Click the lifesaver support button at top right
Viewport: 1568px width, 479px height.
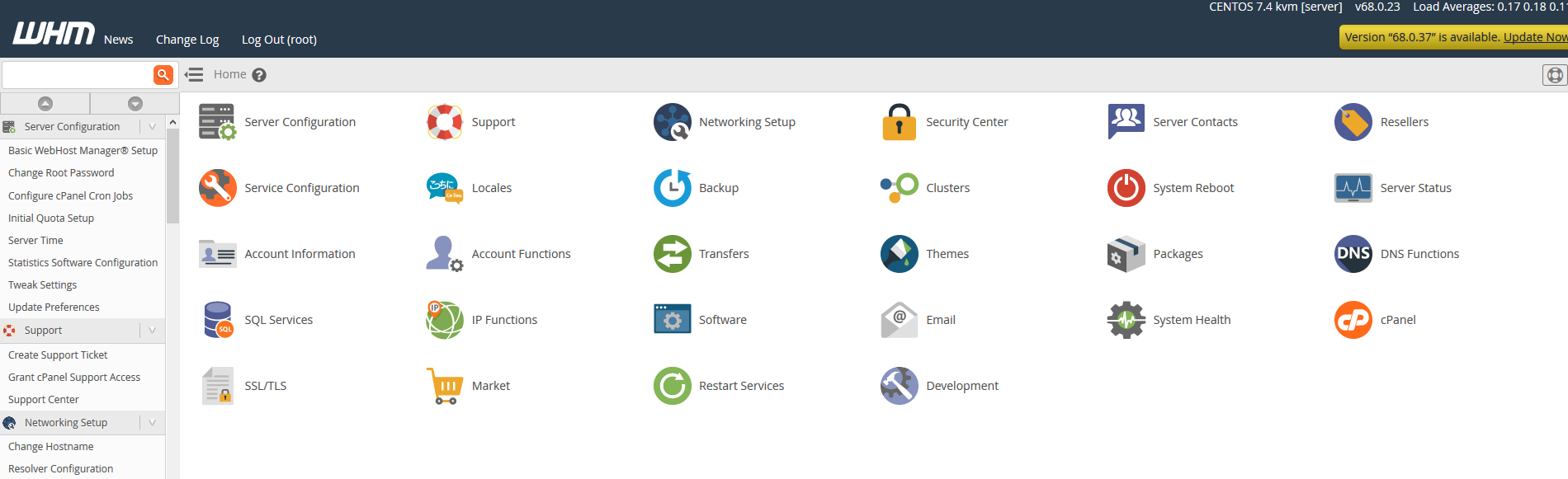pos(1555,75)
